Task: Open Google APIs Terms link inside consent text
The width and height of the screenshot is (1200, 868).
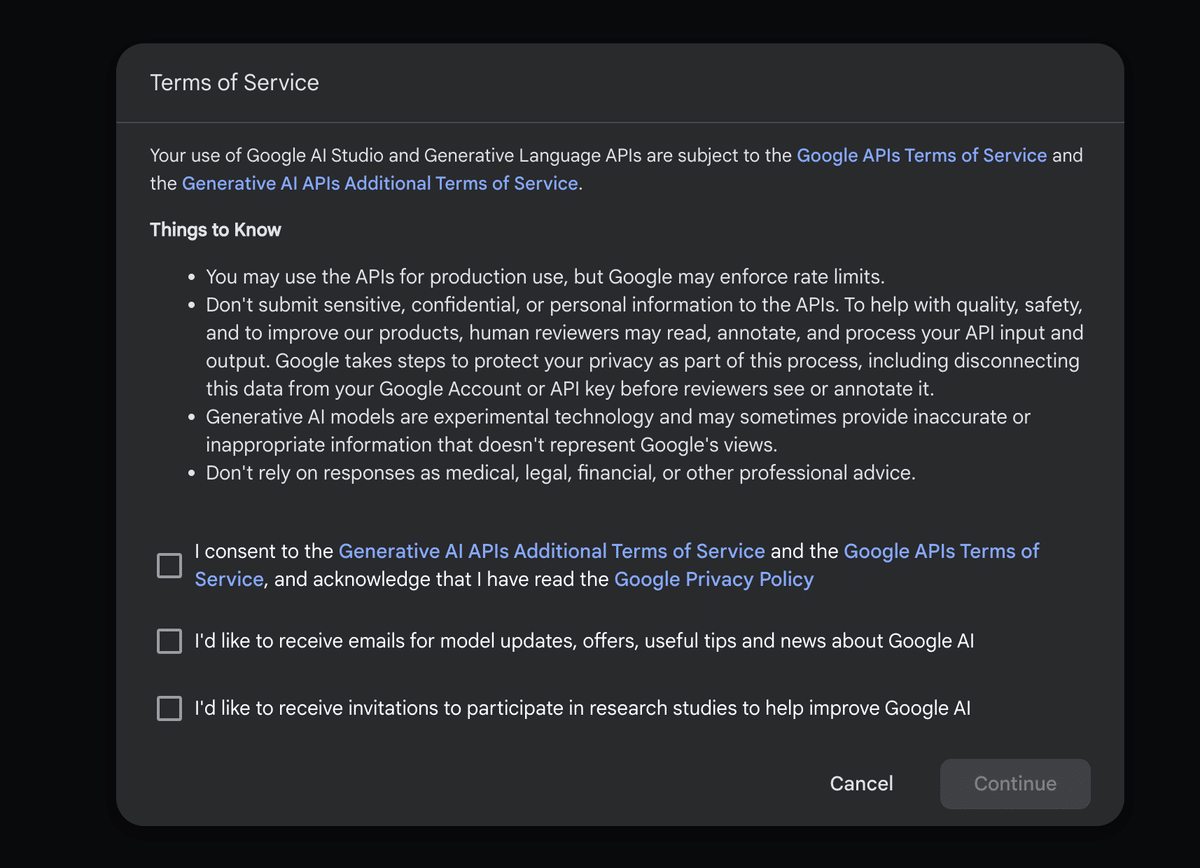Action: pos(941,551)
